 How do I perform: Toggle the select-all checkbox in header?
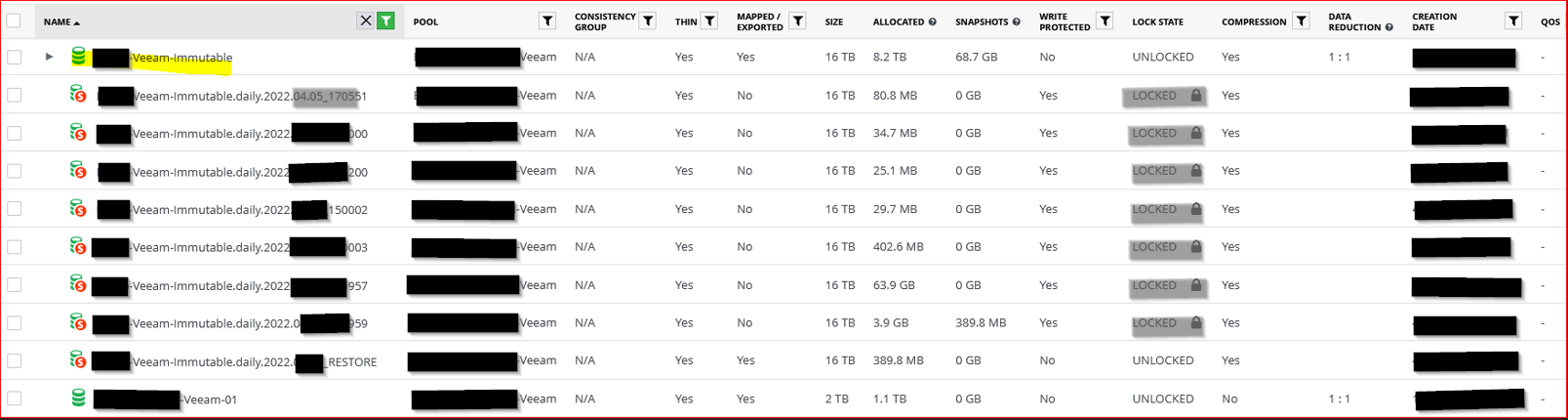14,21
